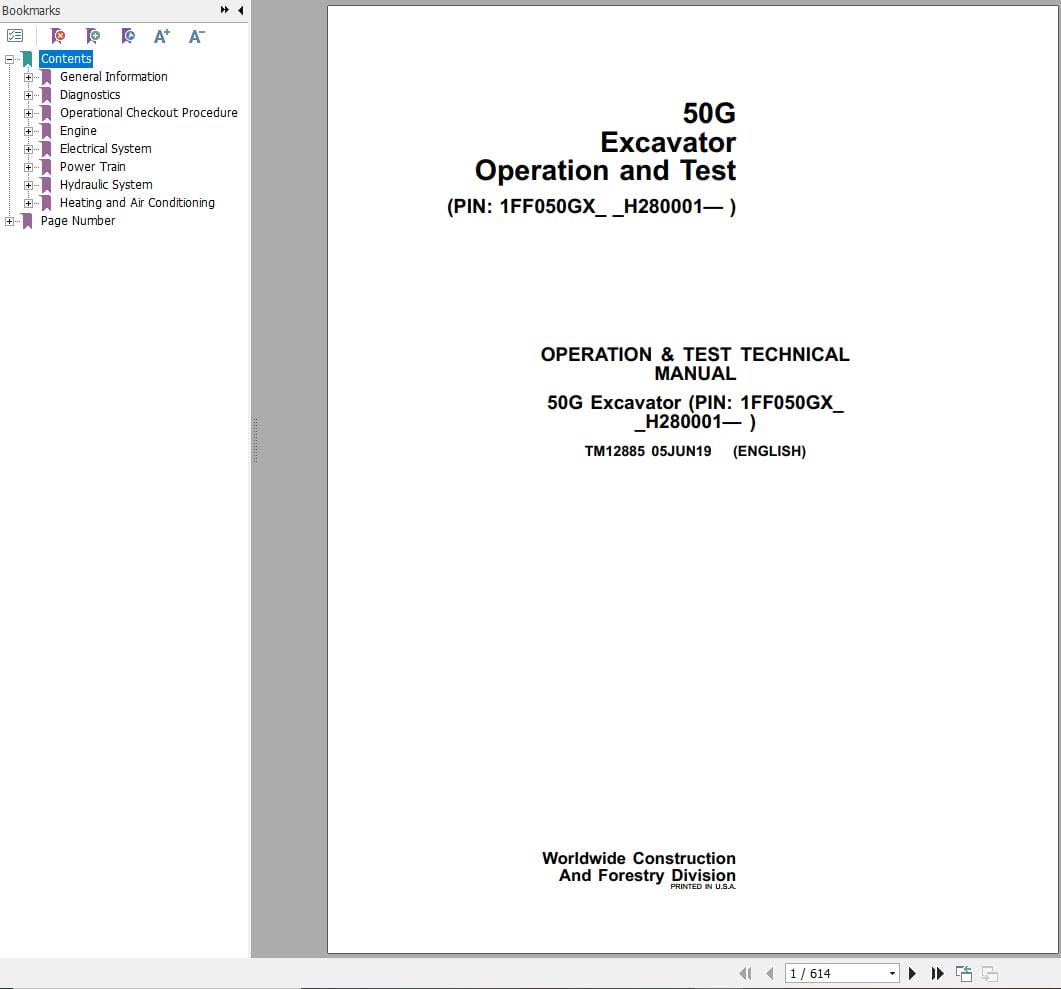
Task: Go to next page button
Action: pyautogui.click(x=912, y=973)
